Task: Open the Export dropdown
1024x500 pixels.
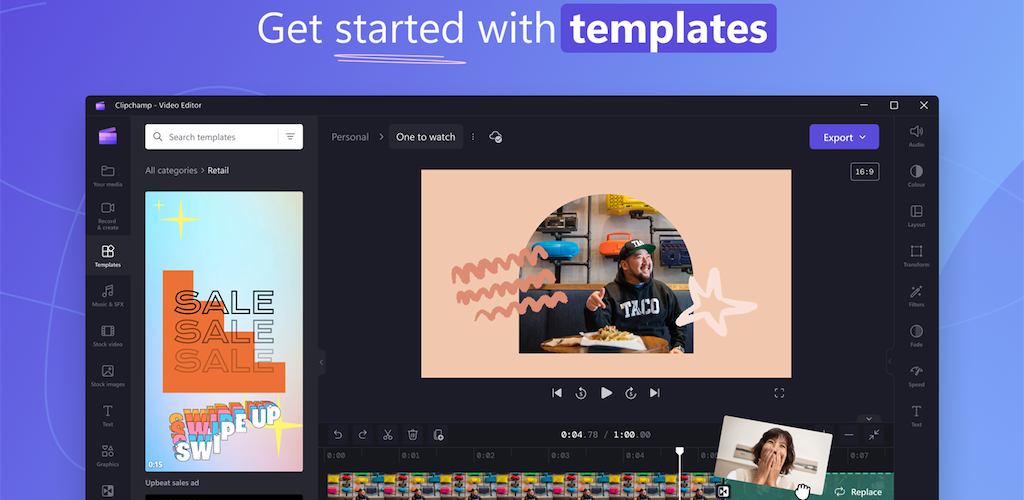Action: point(844,137)
